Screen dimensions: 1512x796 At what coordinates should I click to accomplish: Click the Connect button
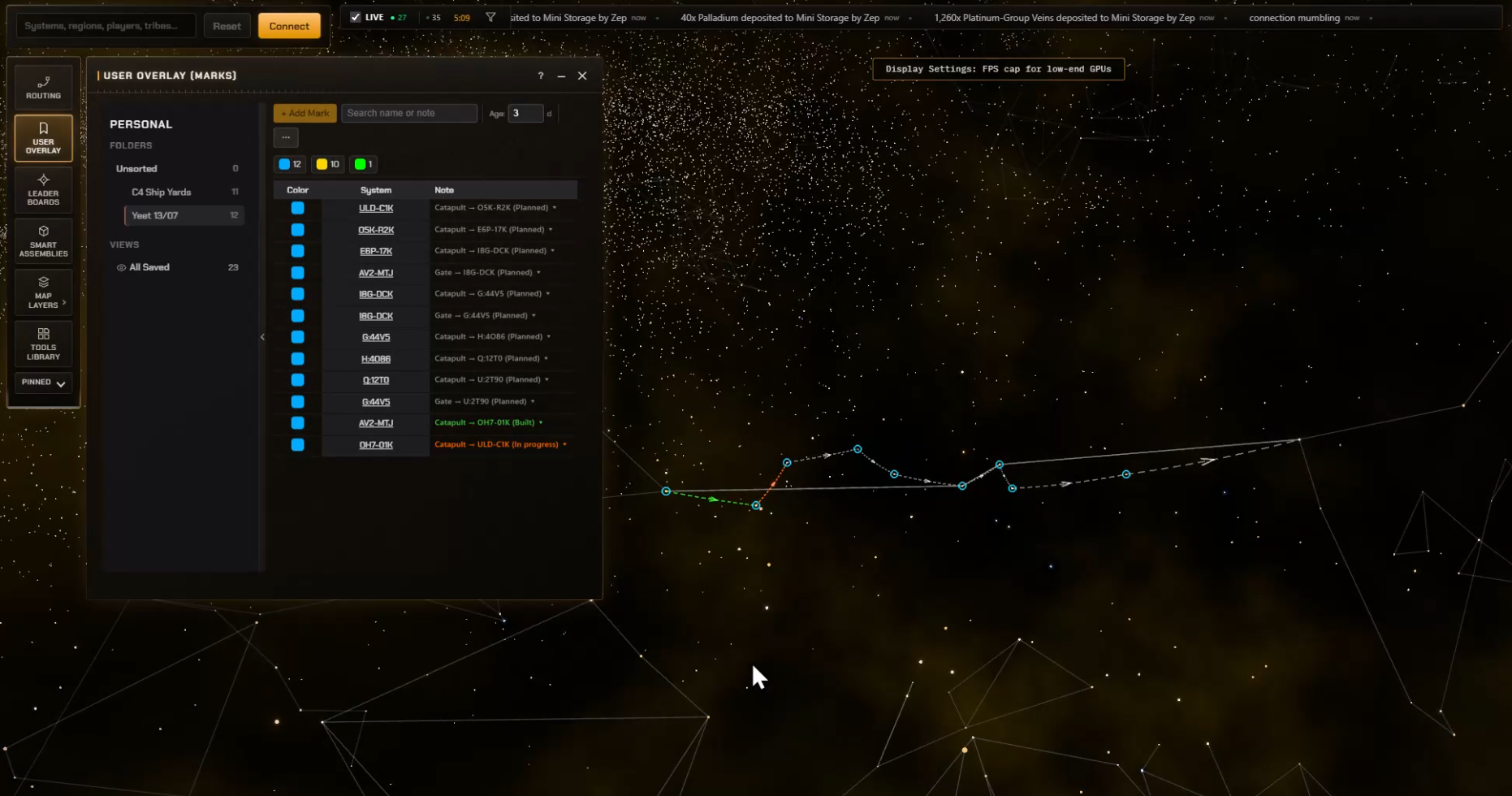tap(289, 26)
